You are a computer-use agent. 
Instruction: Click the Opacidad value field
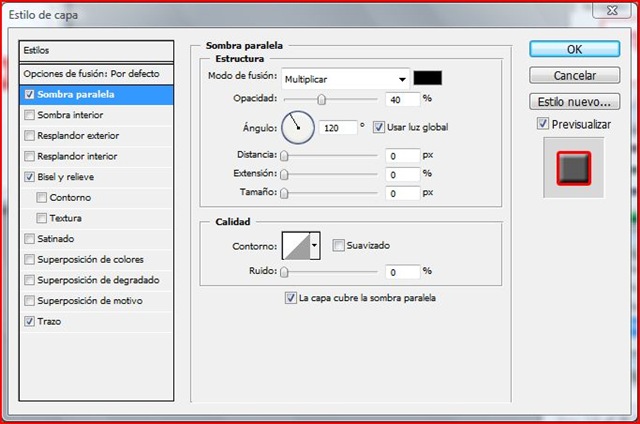click(402, 100)
